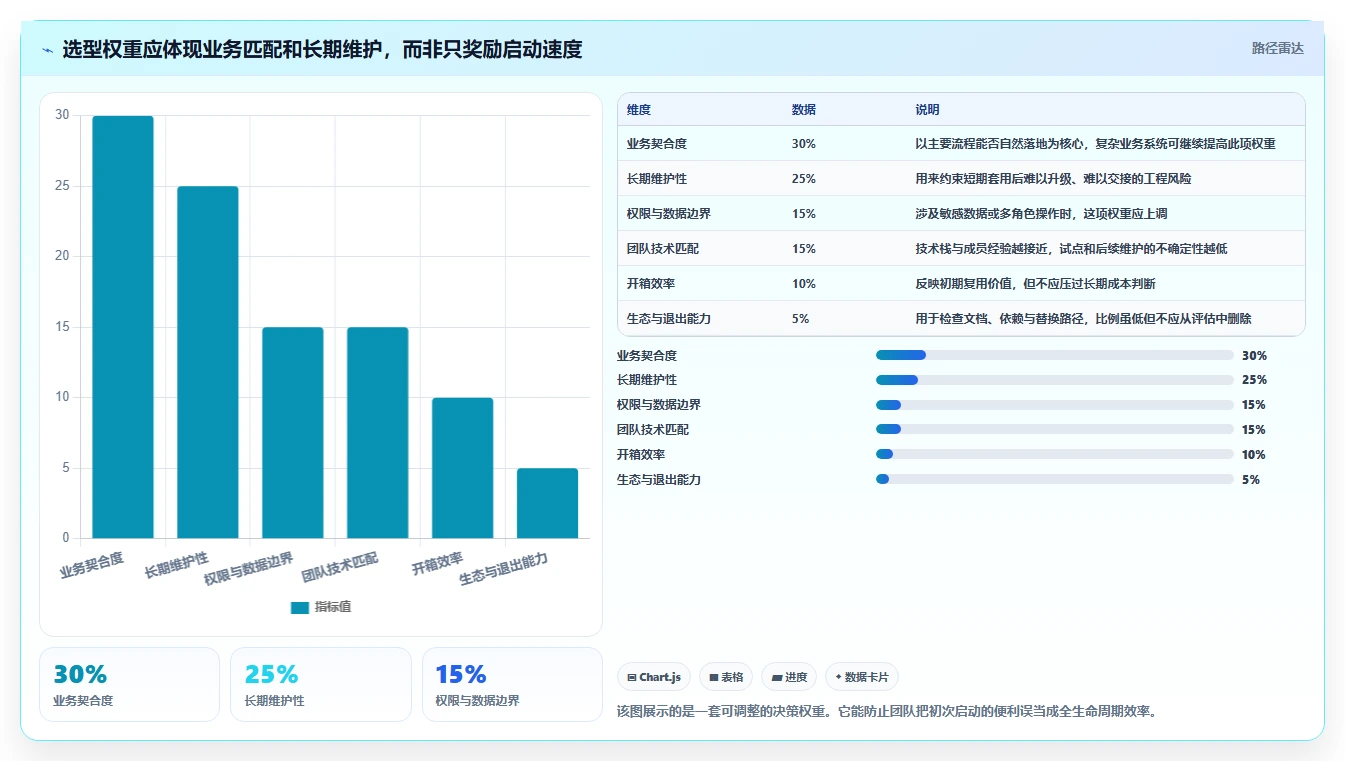Click x-axis label 生态与退出能力 under chart
1345x761 pixels.
[x=503, y=569]
